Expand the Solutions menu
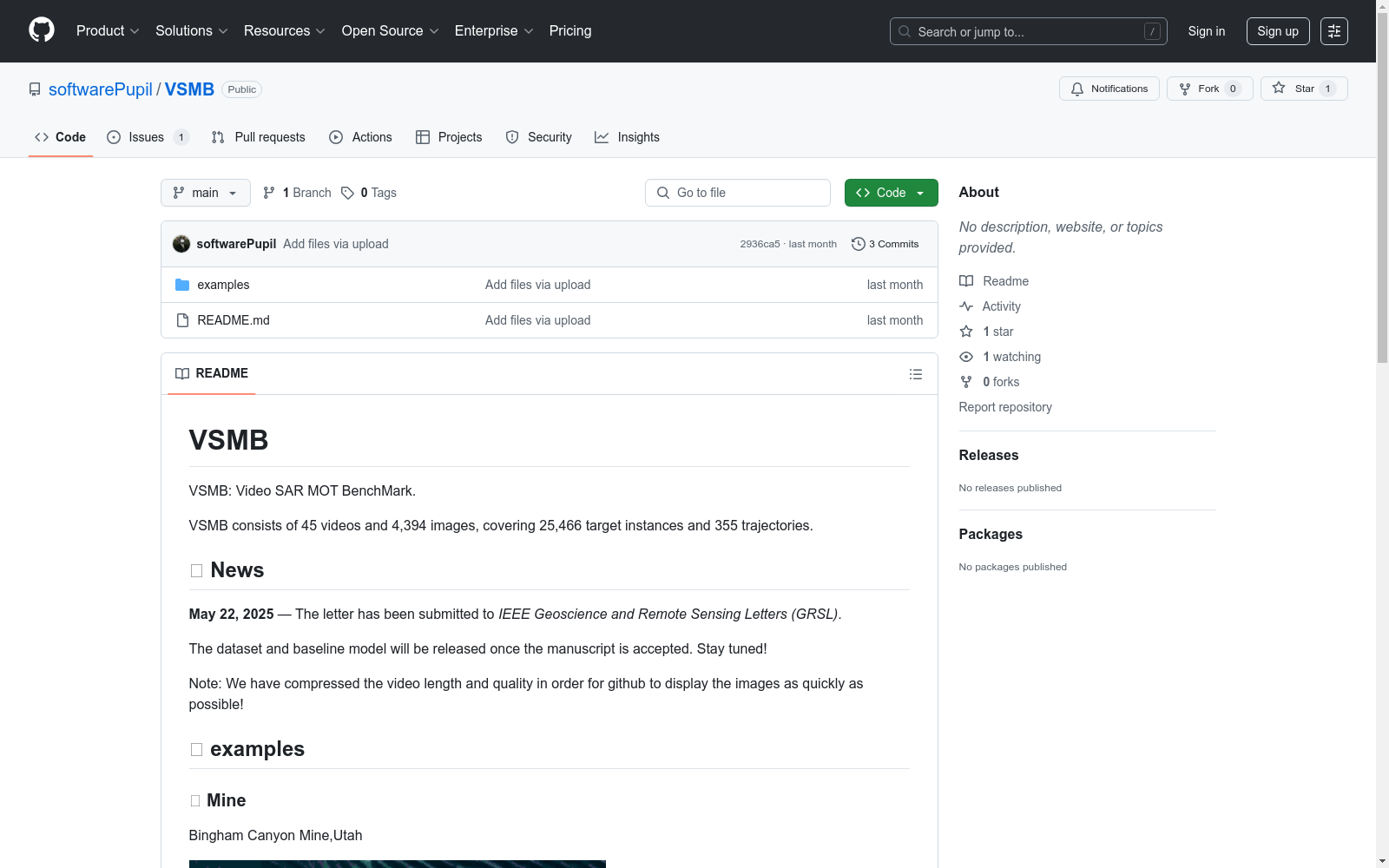This screenshot has height=868, width=1389. (191, 30)
